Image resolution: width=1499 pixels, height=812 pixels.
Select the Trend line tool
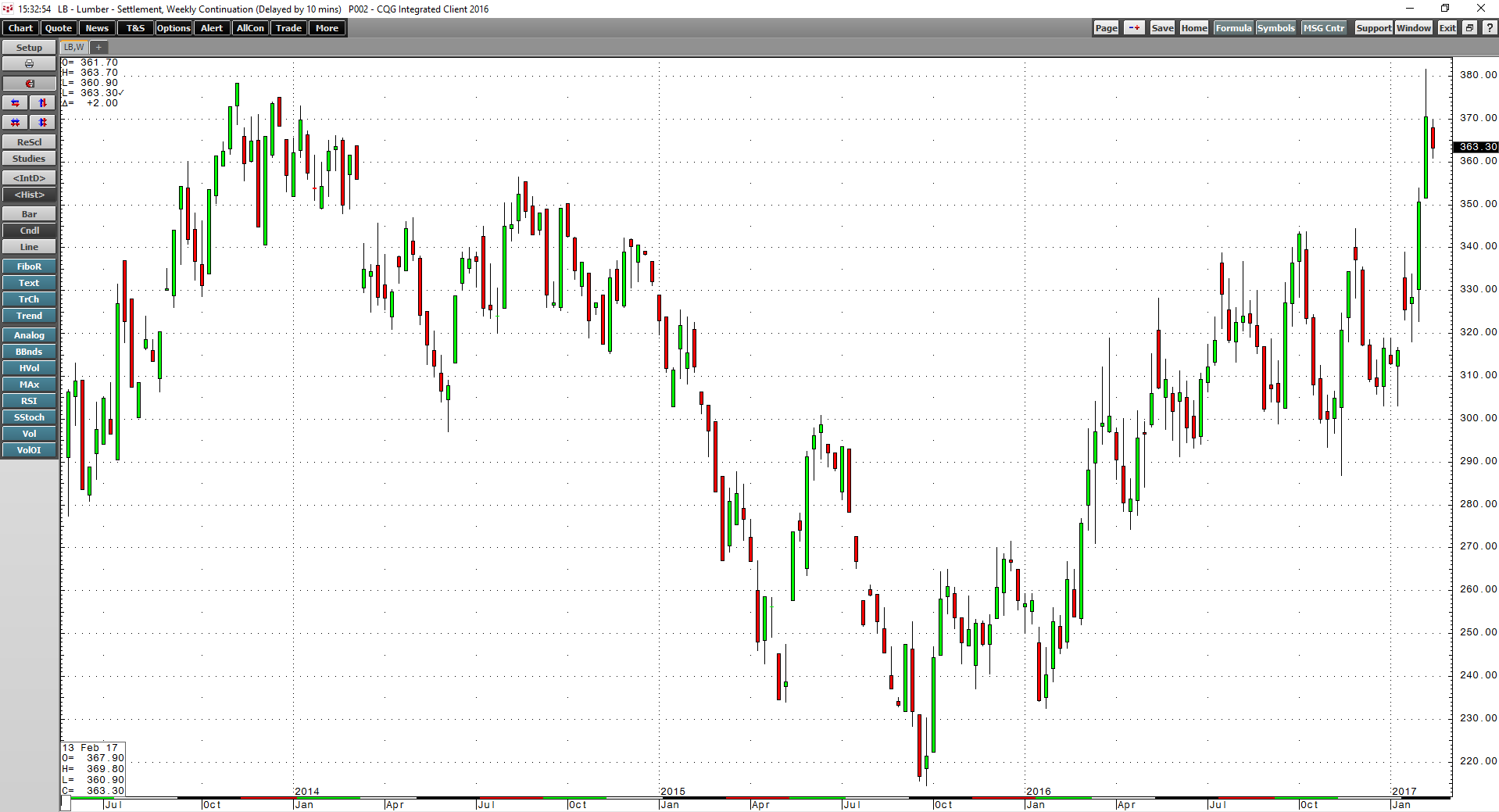pos(29,316)
